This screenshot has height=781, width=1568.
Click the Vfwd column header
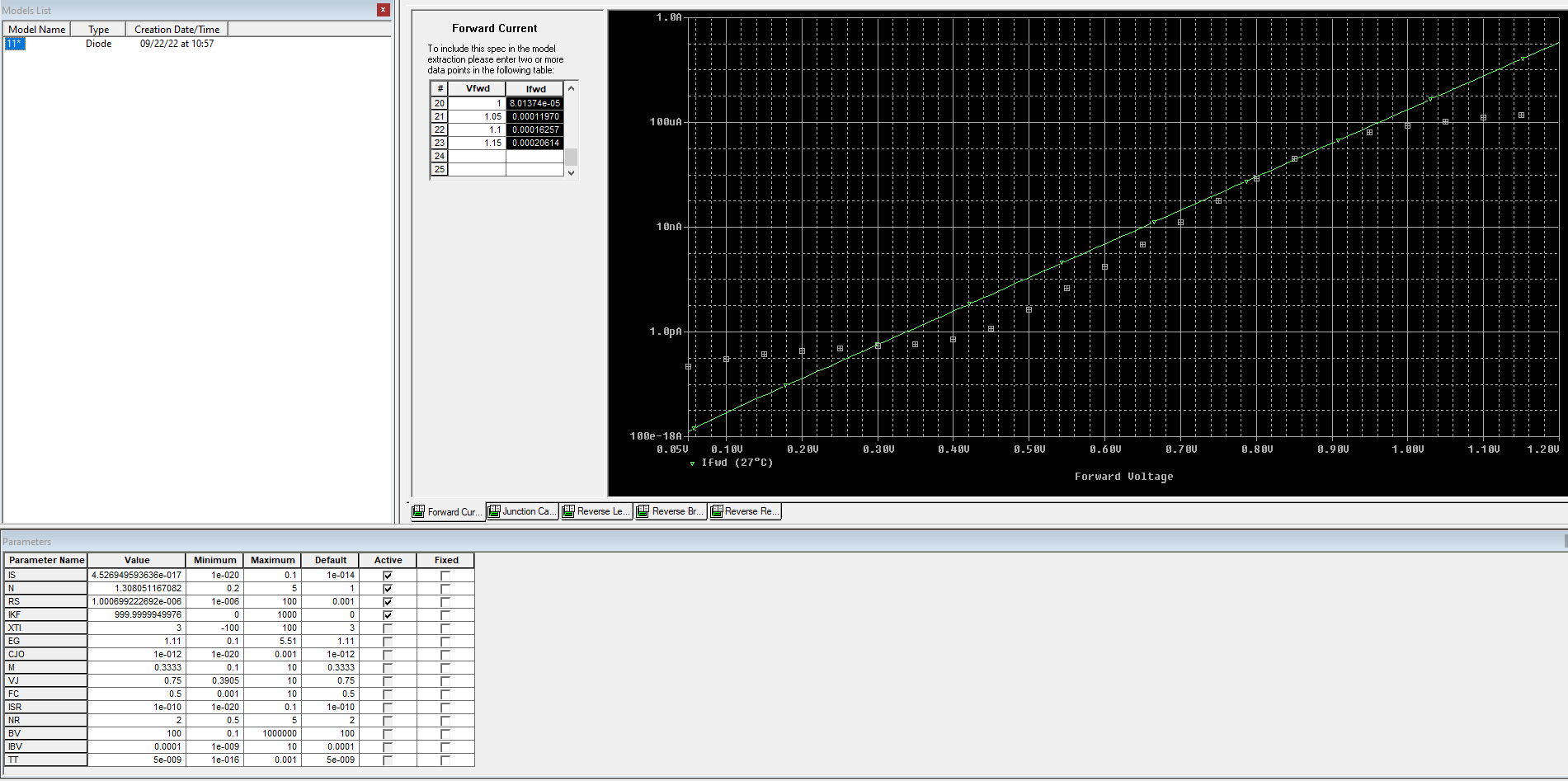[477, 88]
